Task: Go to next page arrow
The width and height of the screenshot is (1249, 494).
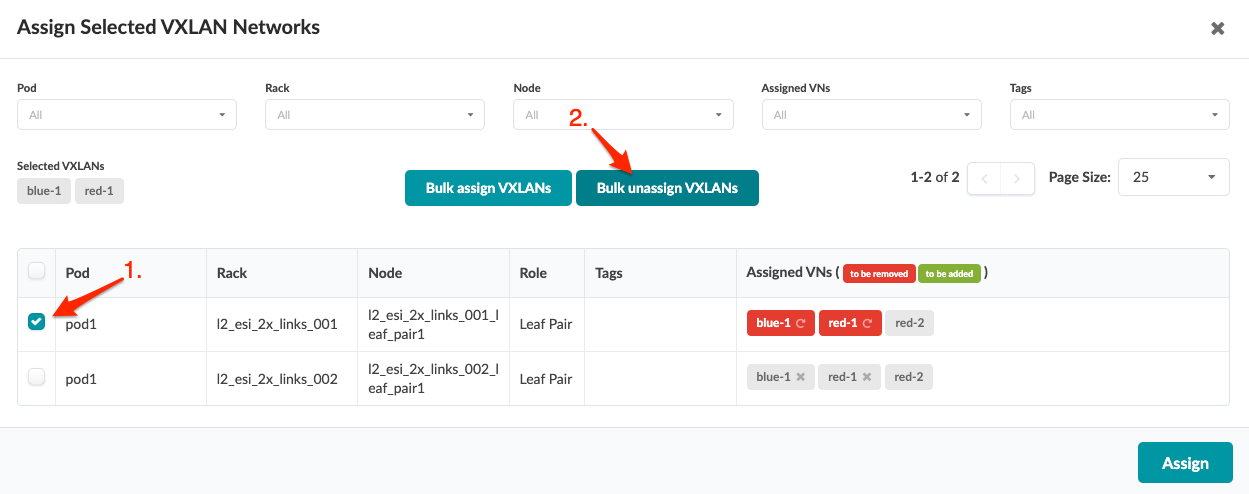Action: [x=1017, y=178]
